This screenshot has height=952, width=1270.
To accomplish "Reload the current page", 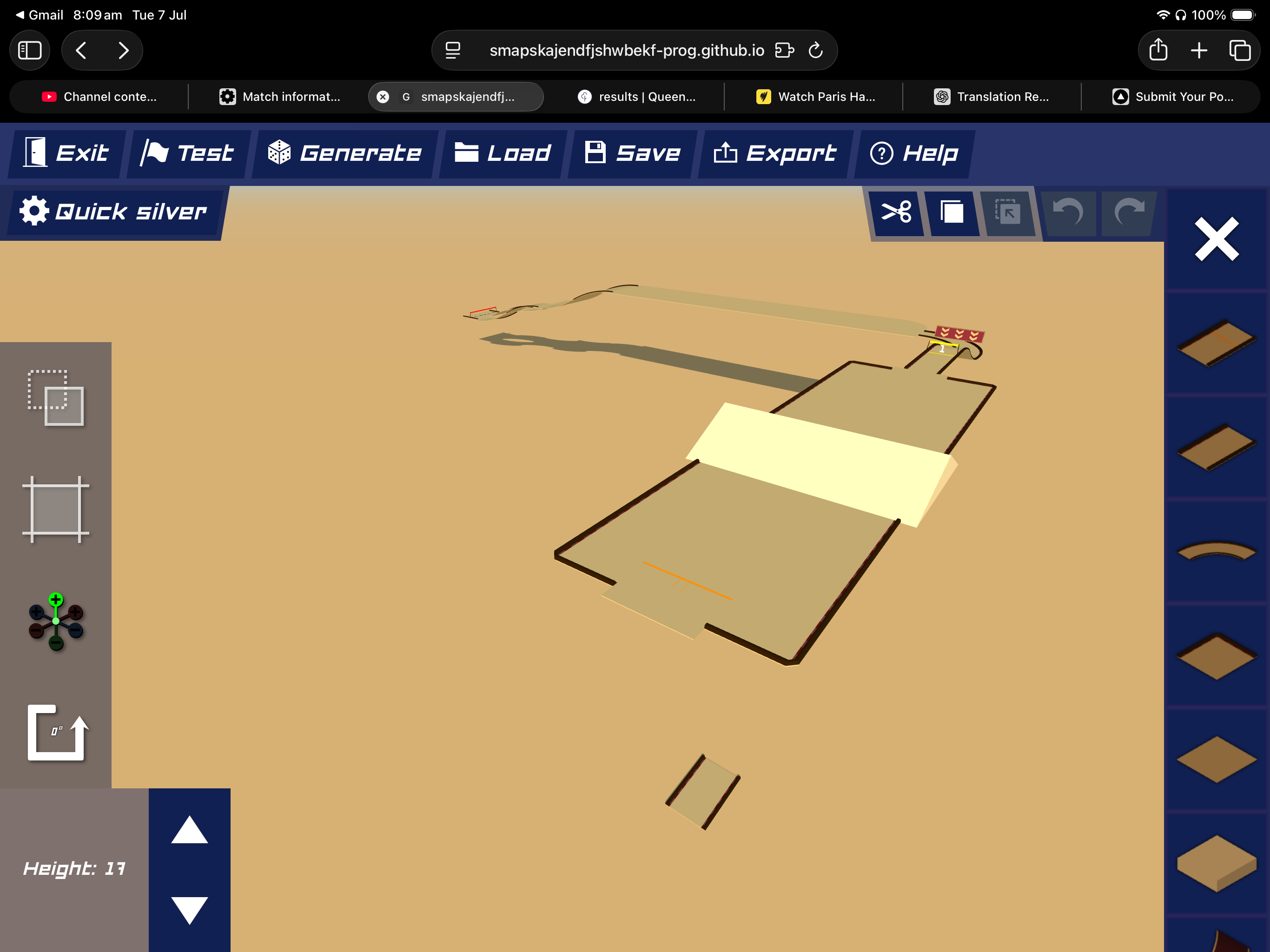I will pos(816,51).
